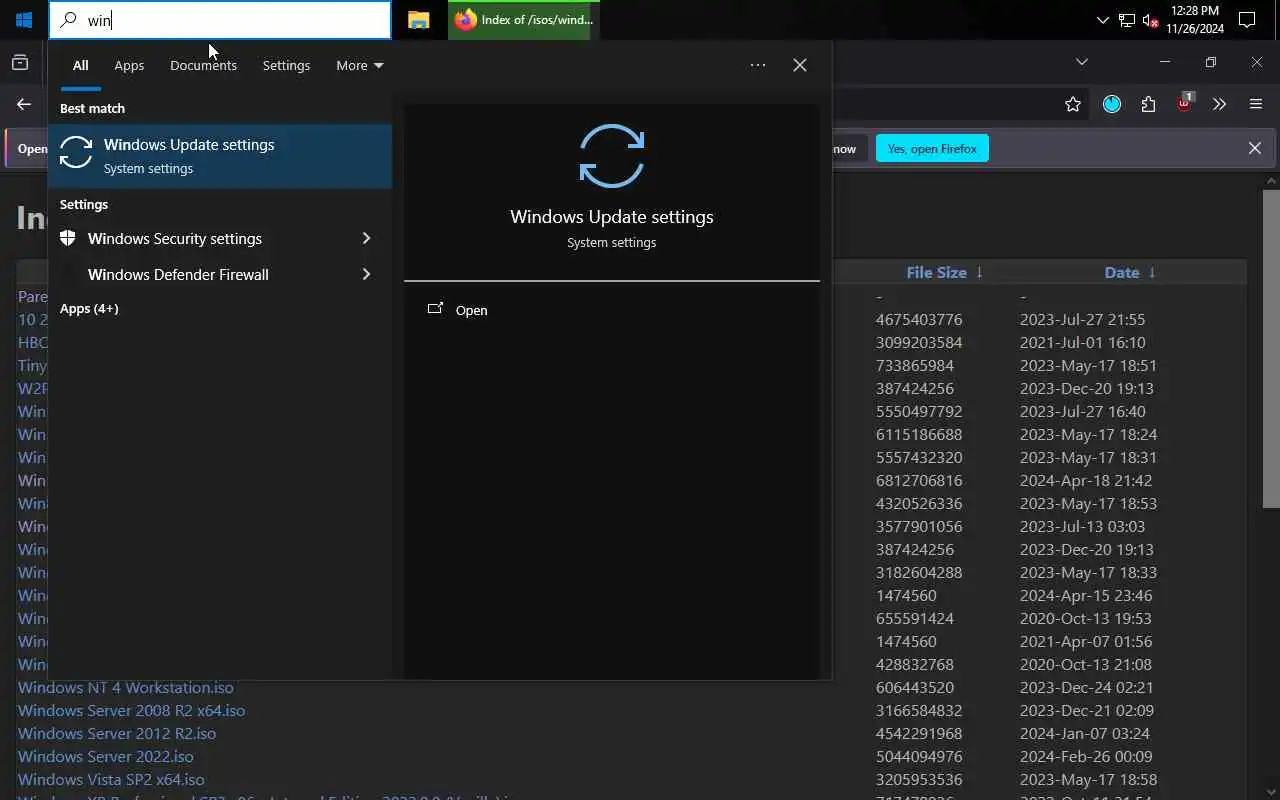Open Windows Server 2022.iso link
The width and height of the screenshot is (1280, 800).
tap(105, 756)
